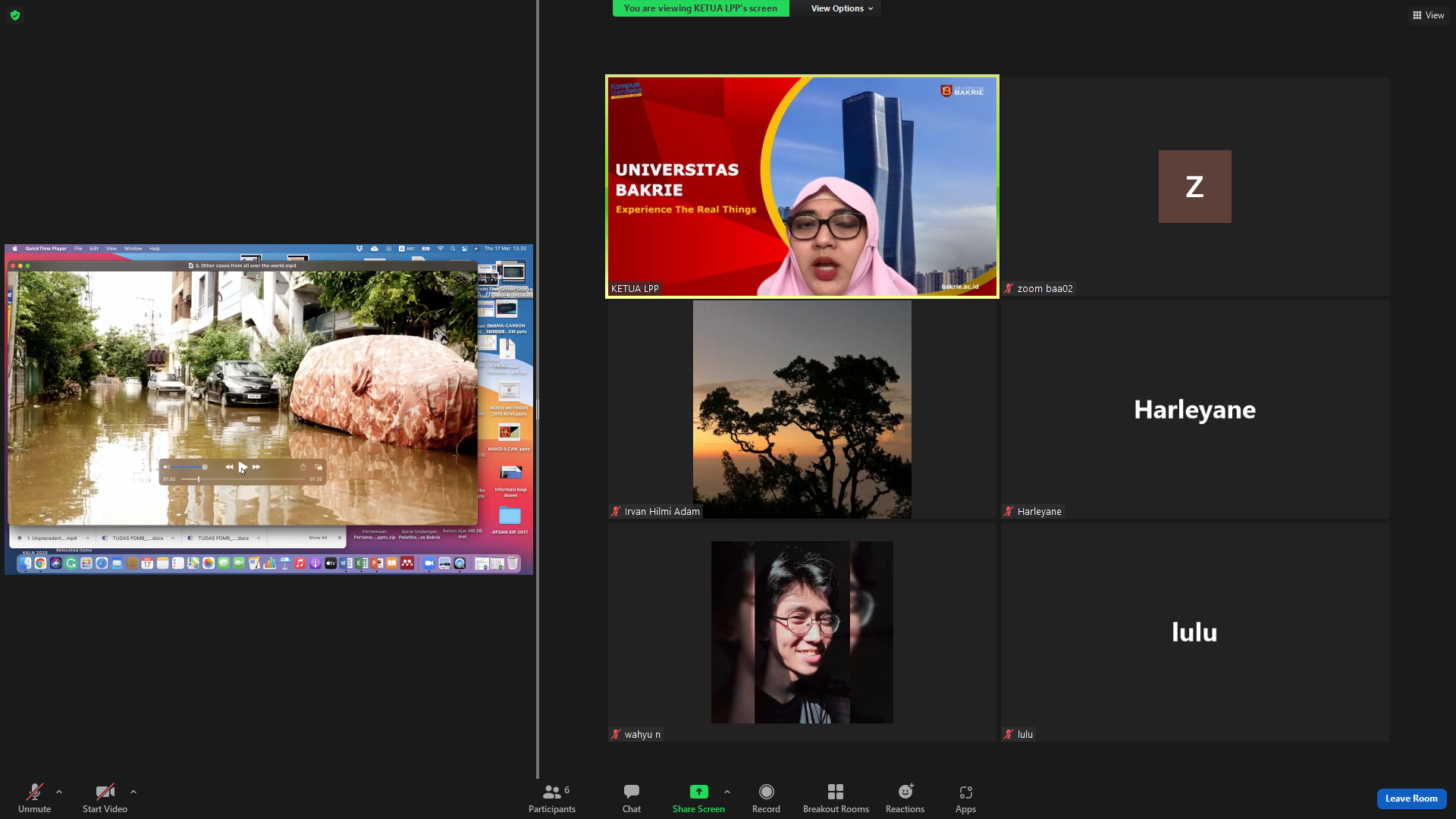Open the Zoom Participants panel

point(552,799)
